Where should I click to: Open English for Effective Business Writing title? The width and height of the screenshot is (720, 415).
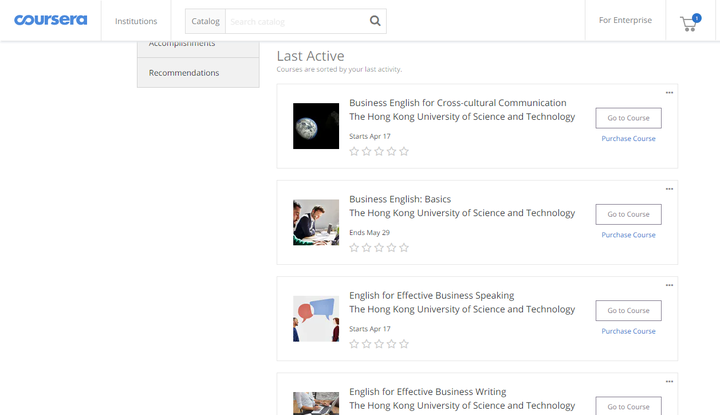coord(428,392)
